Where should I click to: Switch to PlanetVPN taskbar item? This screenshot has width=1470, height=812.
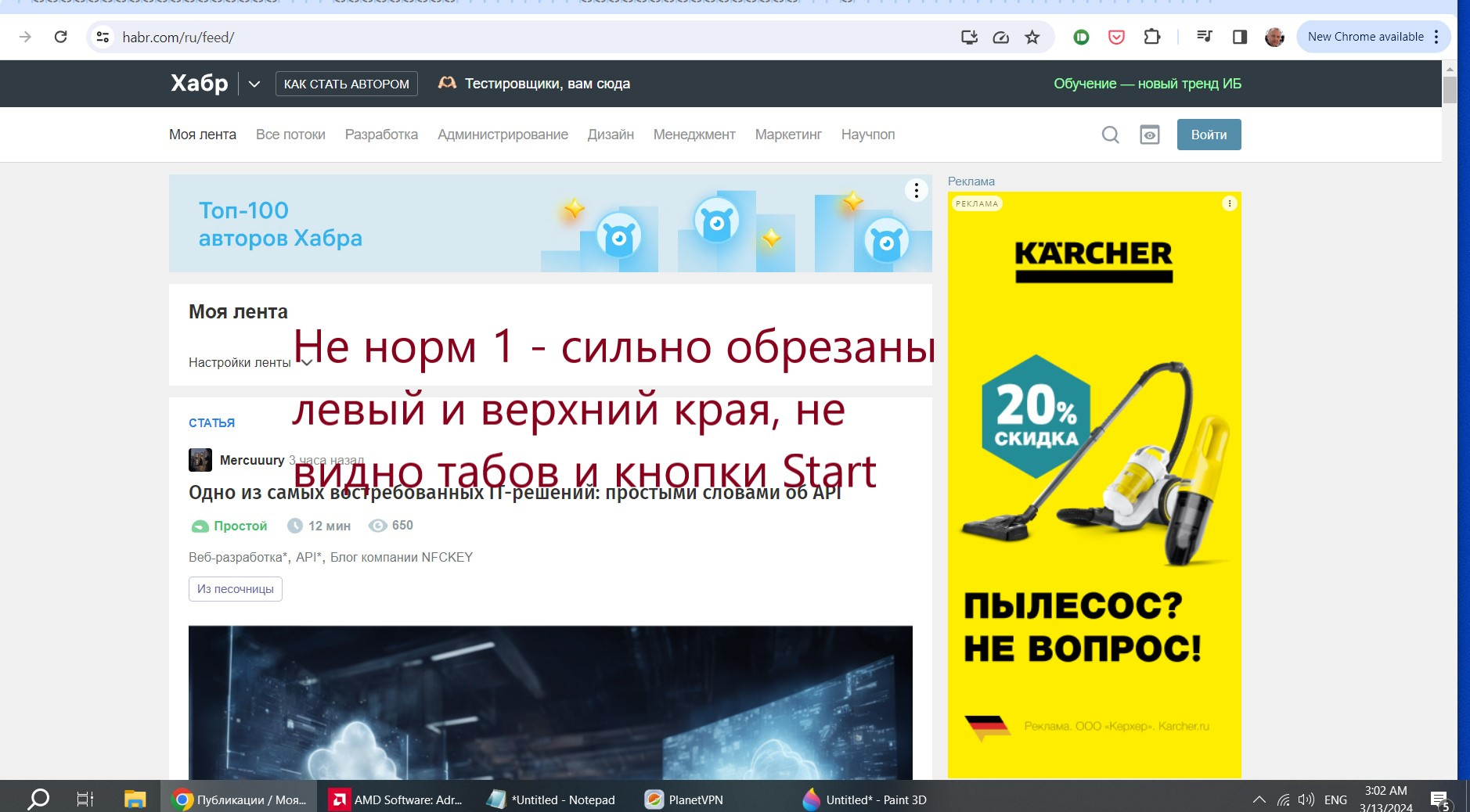coord(685,799)
